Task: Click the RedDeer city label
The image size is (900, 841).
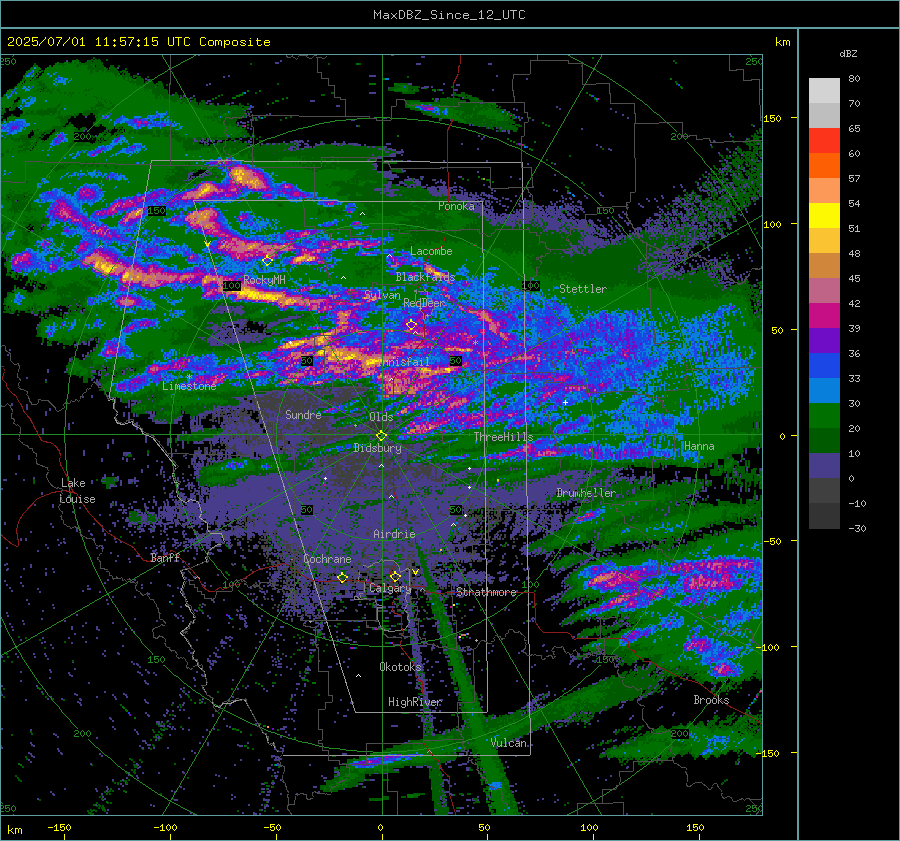Action: (x=424, y=303)
